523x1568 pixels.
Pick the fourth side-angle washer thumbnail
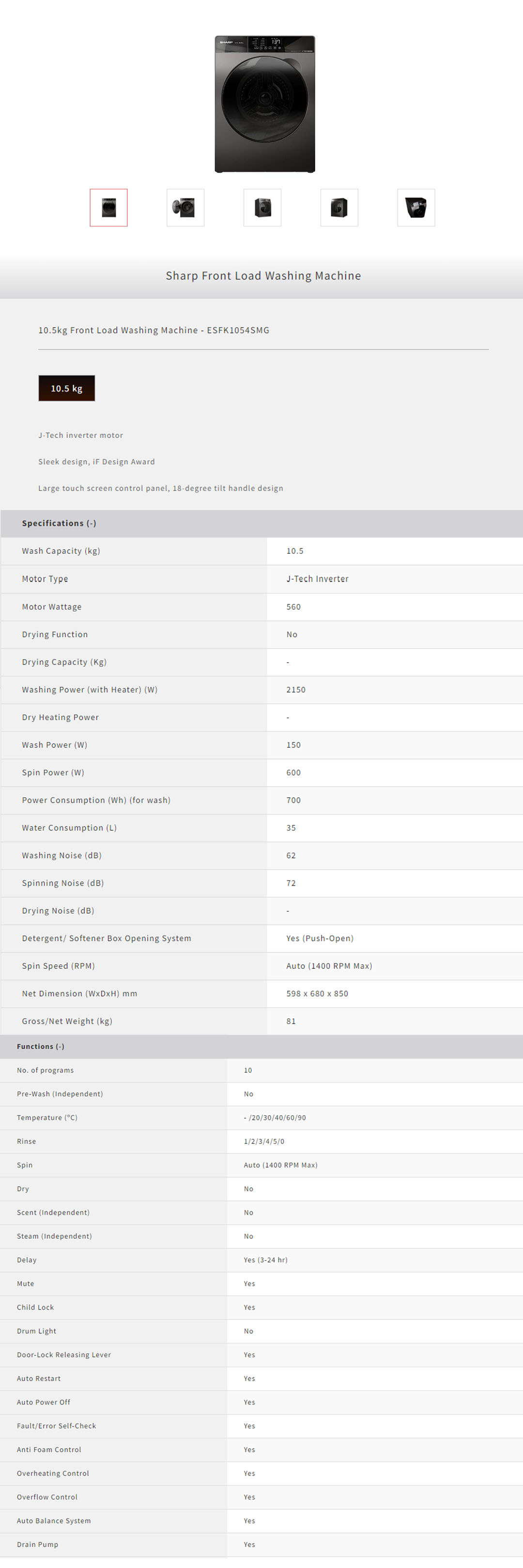point(339,208)
